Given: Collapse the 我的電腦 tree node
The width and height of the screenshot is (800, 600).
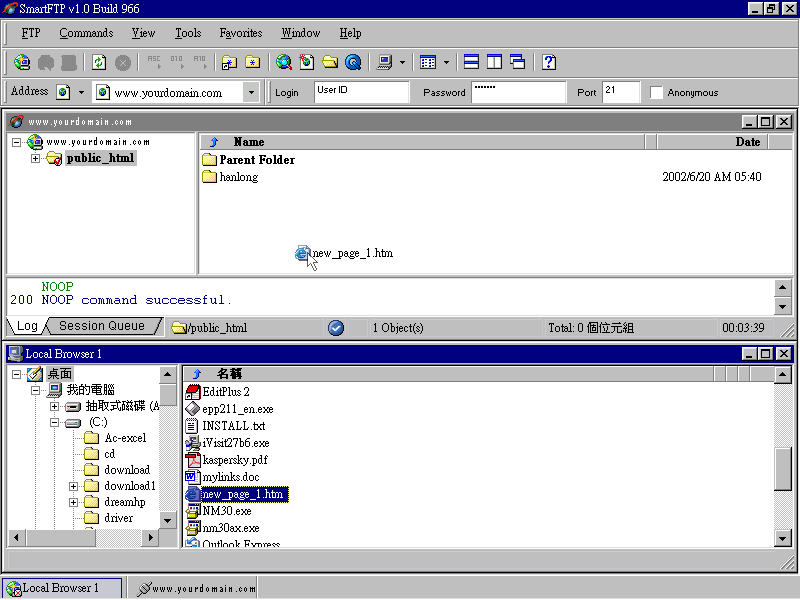Looking at the screenshot, I should click(x=35, y=390).
